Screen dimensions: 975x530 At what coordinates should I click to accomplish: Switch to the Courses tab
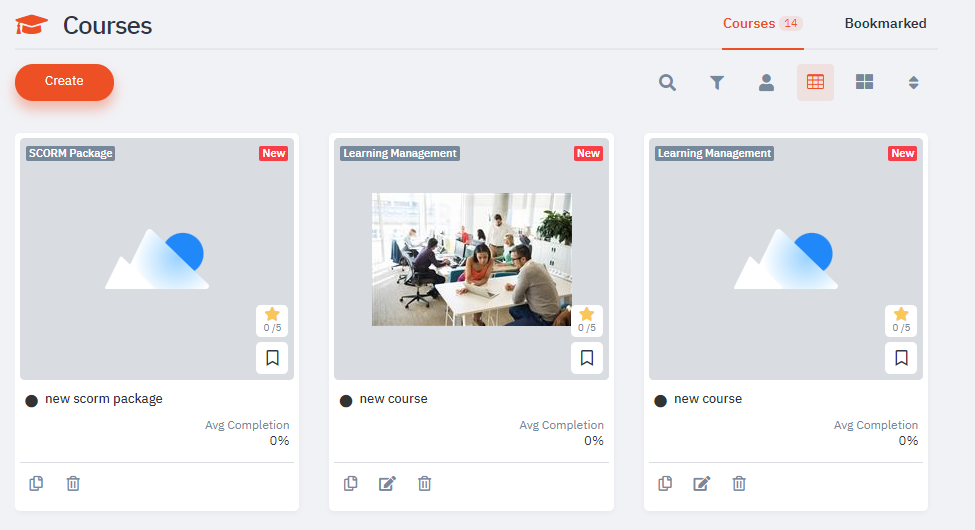tap(762, 24)
